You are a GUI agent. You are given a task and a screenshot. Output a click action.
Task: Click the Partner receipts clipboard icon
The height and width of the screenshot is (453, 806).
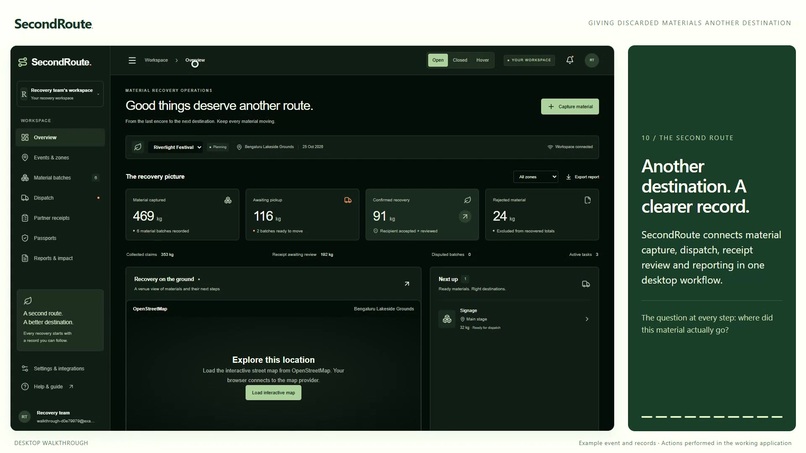point(25,218)
